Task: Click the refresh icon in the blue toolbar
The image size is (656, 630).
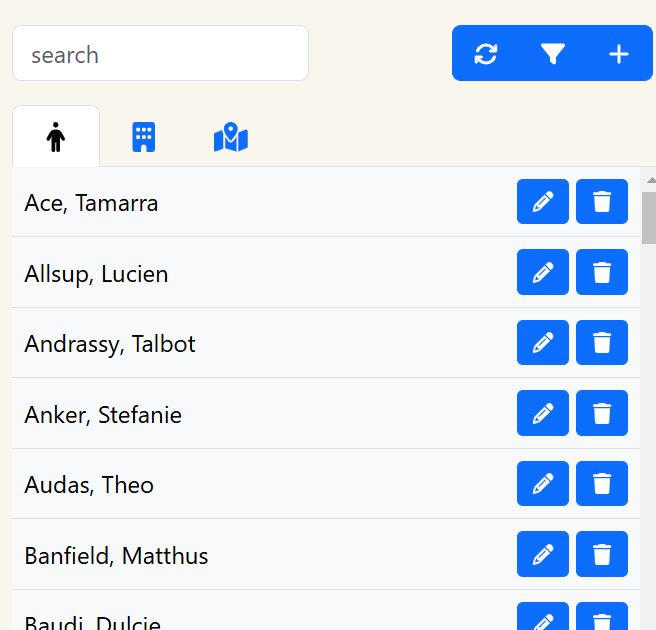Action: coord(486,54)
